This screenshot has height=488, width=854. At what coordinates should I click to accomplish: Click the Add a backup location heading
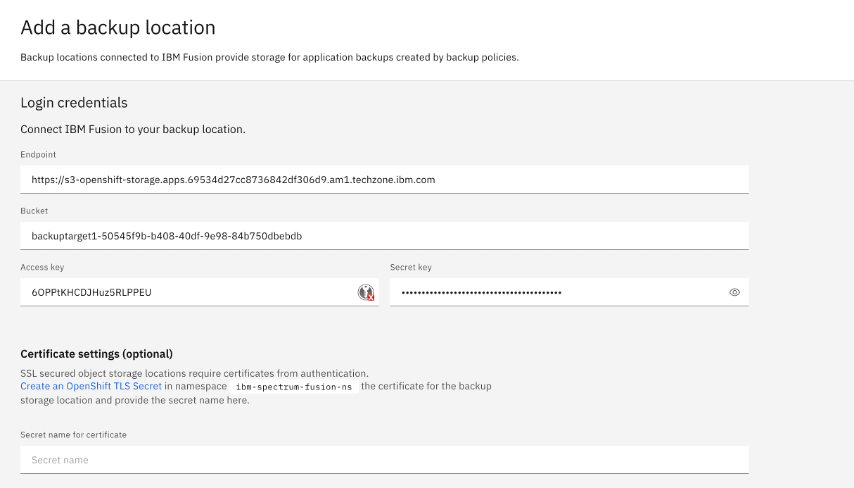coord(118,28)
